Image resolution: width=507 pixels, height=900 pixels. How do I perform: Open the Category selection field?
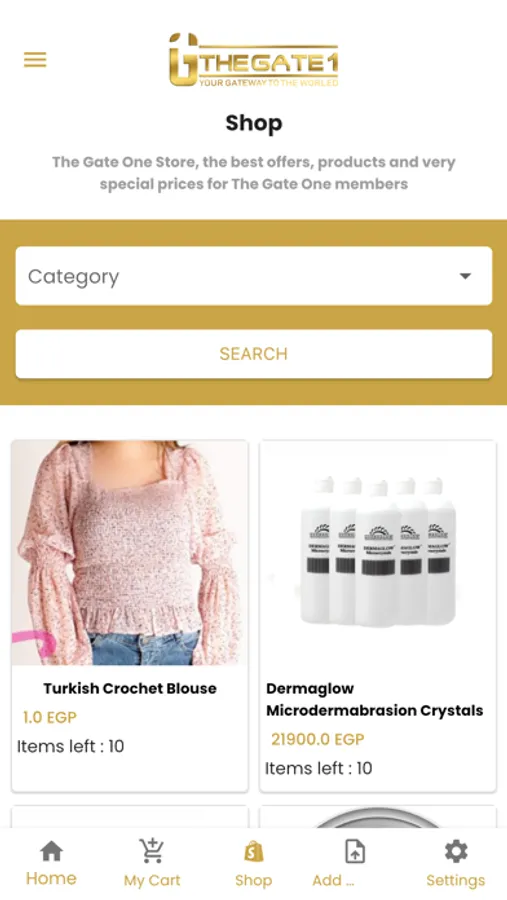click(x=253, y=276)
